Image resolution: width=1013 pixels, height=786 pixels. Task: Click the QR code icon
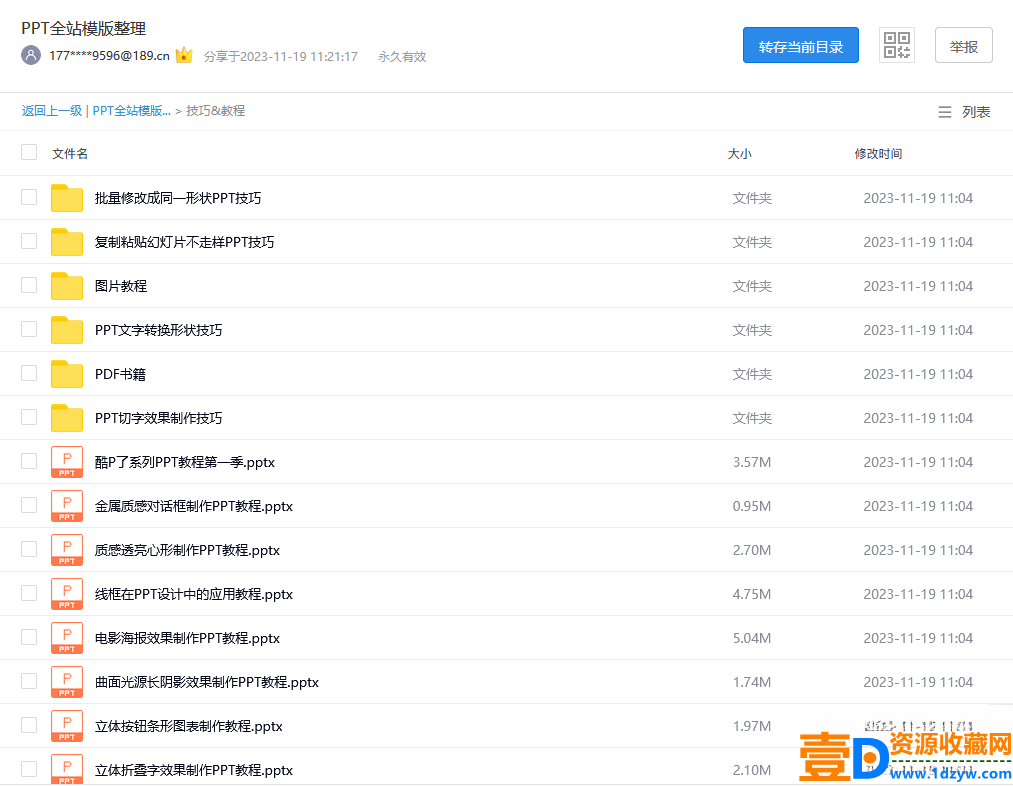[x=897, y=45]
